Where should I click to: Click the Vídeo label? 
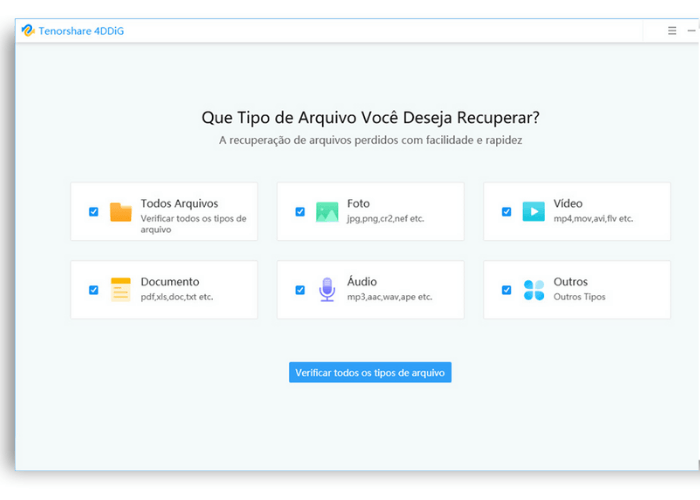[568, 204]
